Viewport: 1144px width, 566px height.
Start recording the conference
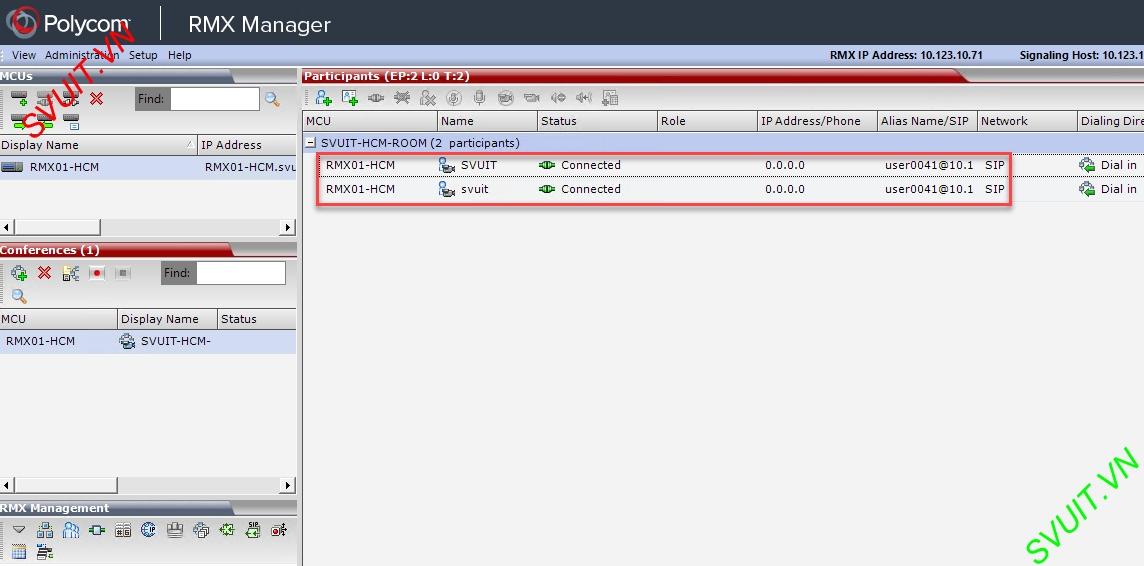(97, 273)
